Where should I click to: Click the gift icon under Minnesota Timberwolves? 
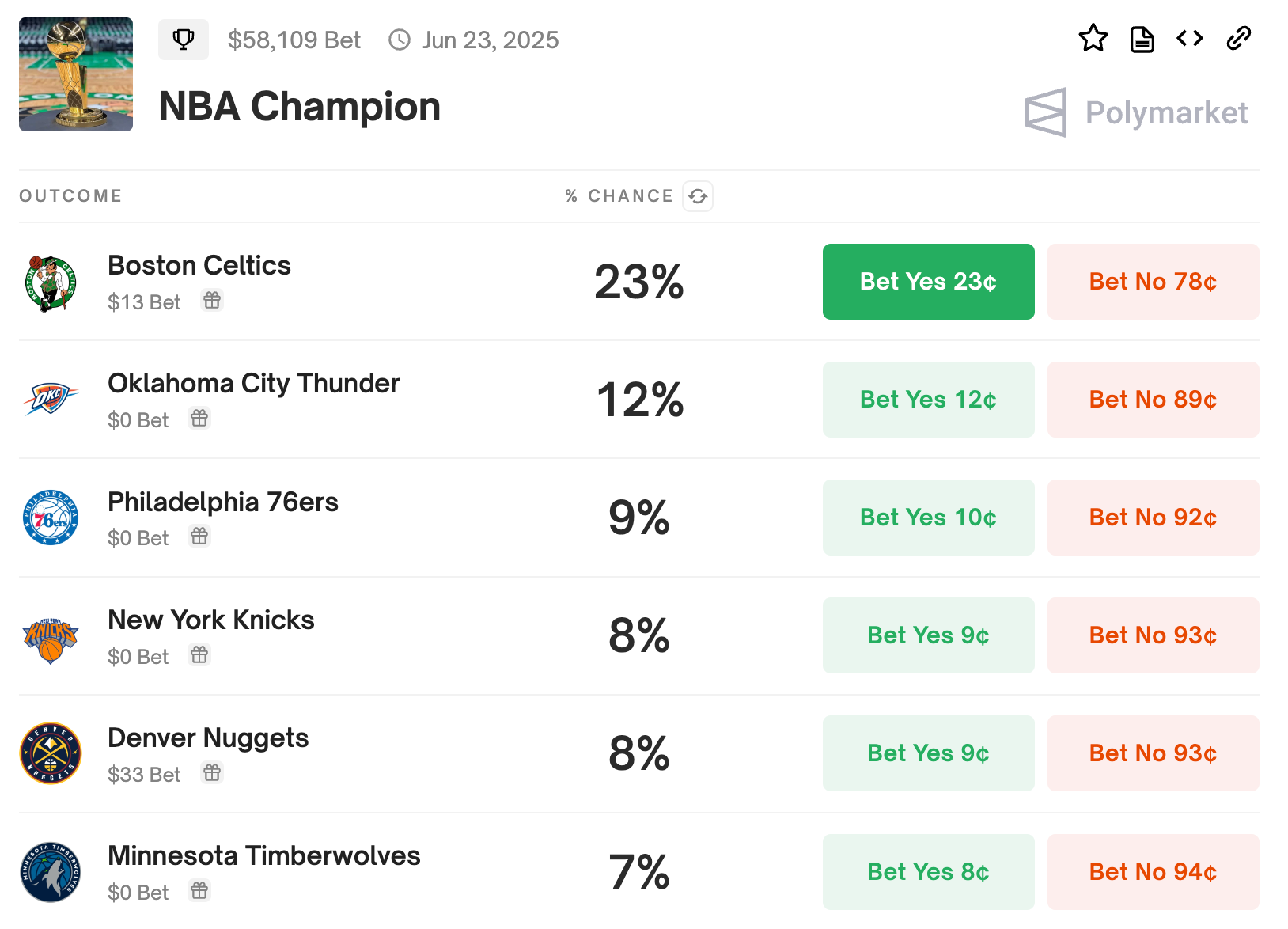199,891
